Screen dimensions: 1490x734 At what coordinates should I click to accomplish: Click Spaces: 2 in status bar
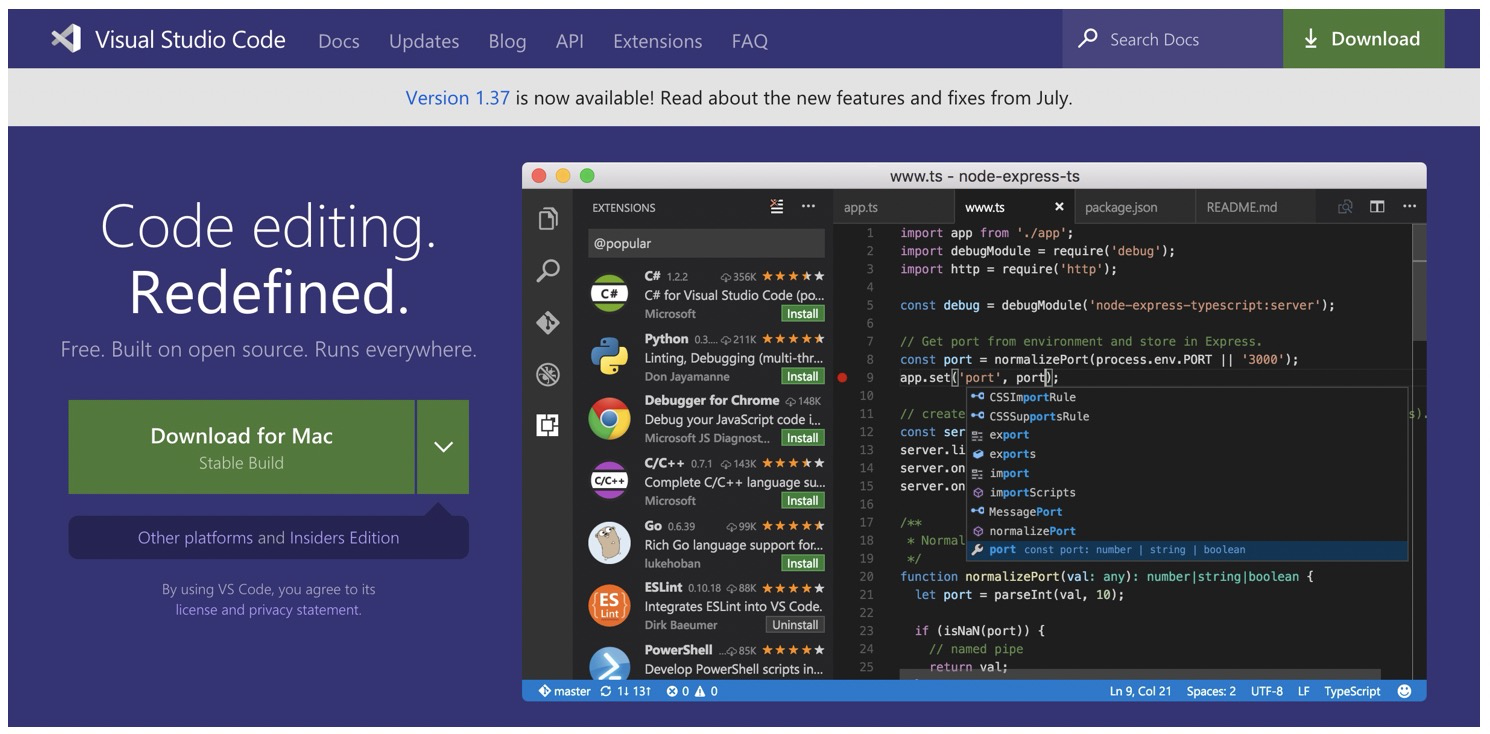point(1211,691)
